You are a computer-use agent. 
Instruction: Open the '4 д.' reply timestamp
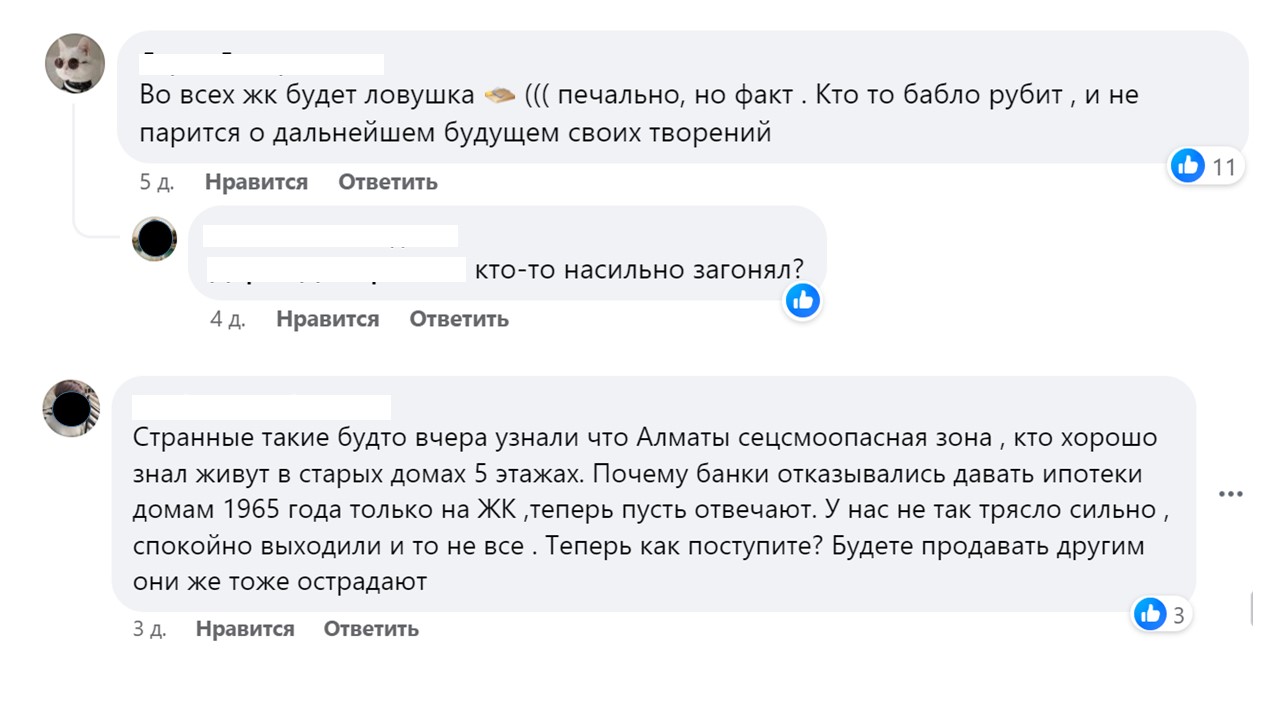pyautogui.click(x=228, y=319)
